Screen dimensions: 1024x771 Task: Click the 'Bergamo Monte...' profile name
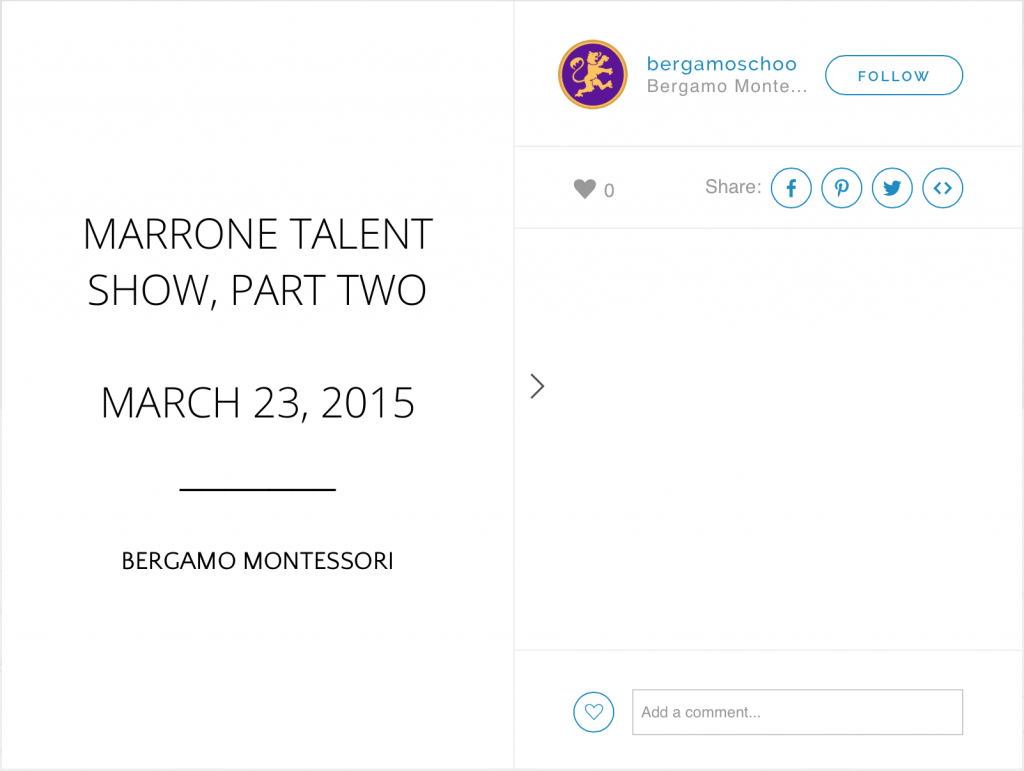(x=726, y=87)
